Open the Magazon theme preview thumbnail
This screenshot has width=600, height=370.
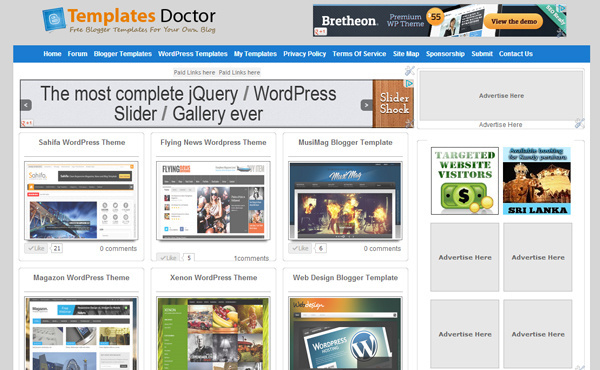[81, 333]
